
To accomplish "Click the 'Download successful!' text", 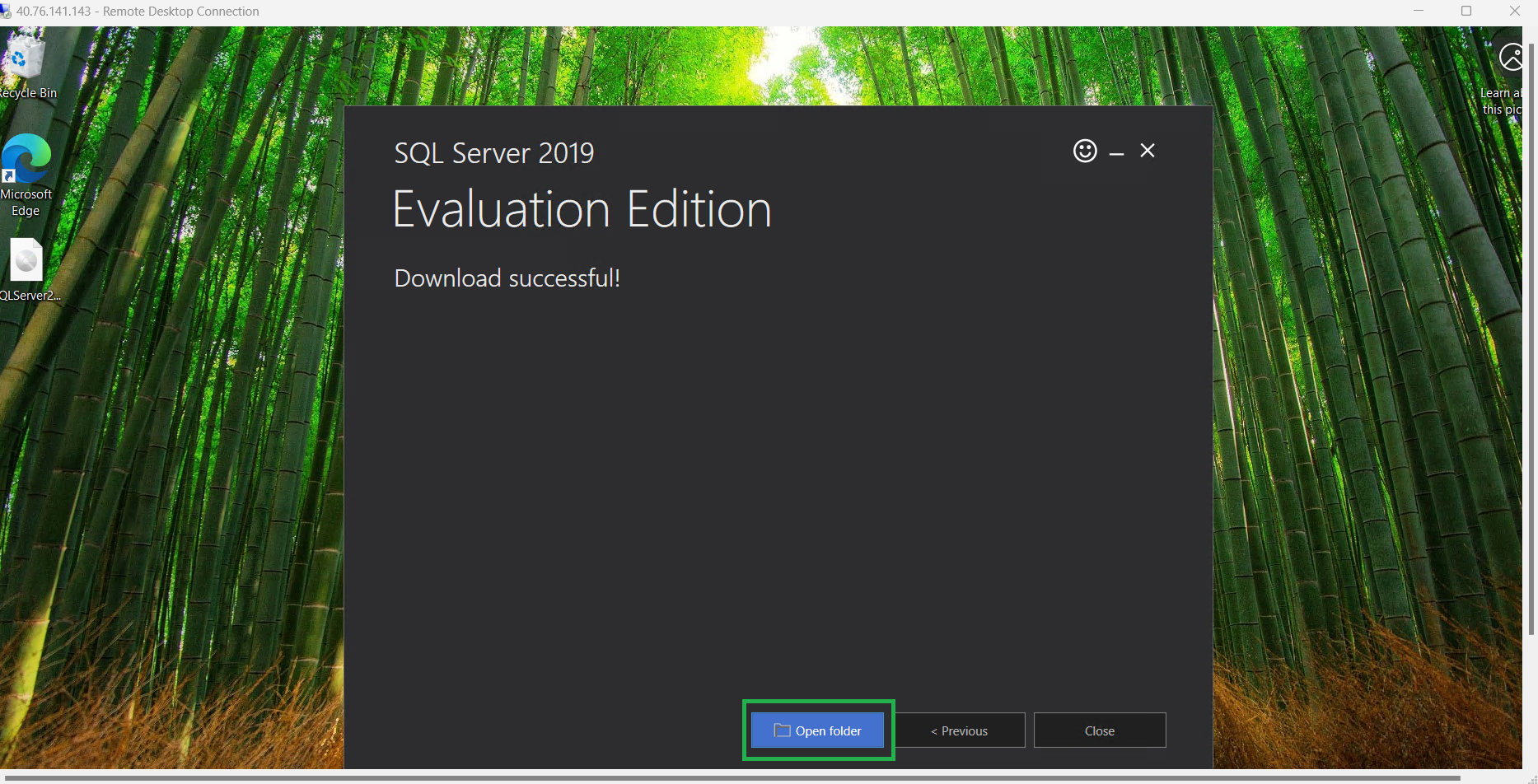I will pyautogui.click(x=507, y=278).
